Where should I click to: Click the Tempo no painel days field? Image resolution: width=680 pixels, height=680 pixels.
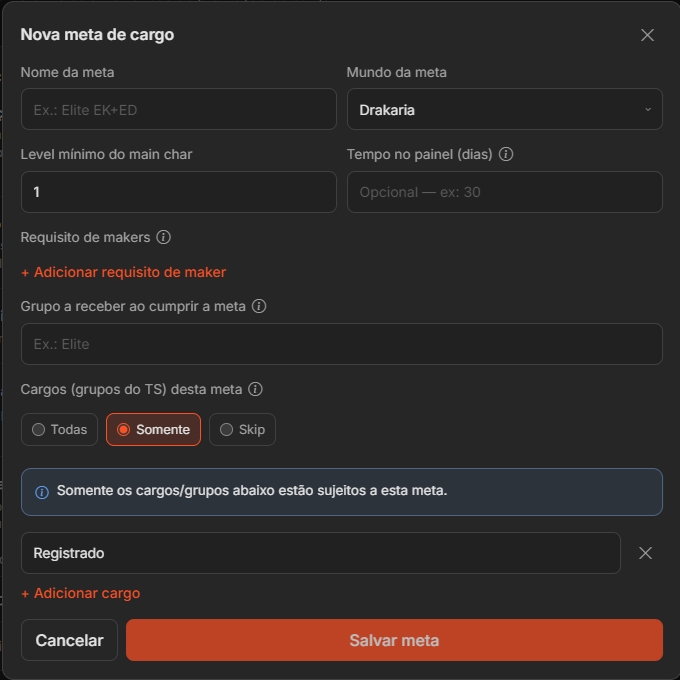coord(504,192)
